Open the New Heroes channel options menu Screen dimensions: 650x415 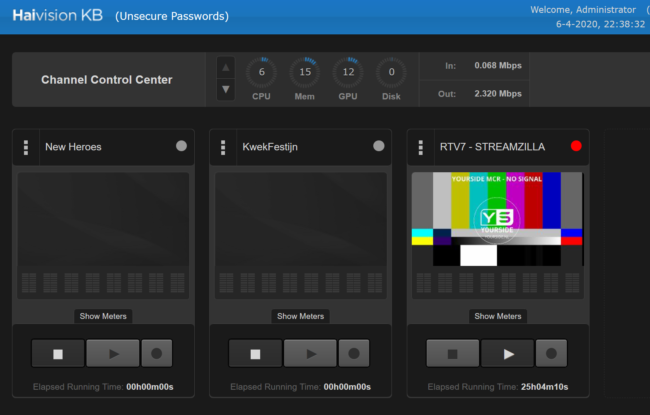pyautogui.click(x=26, y=147)
